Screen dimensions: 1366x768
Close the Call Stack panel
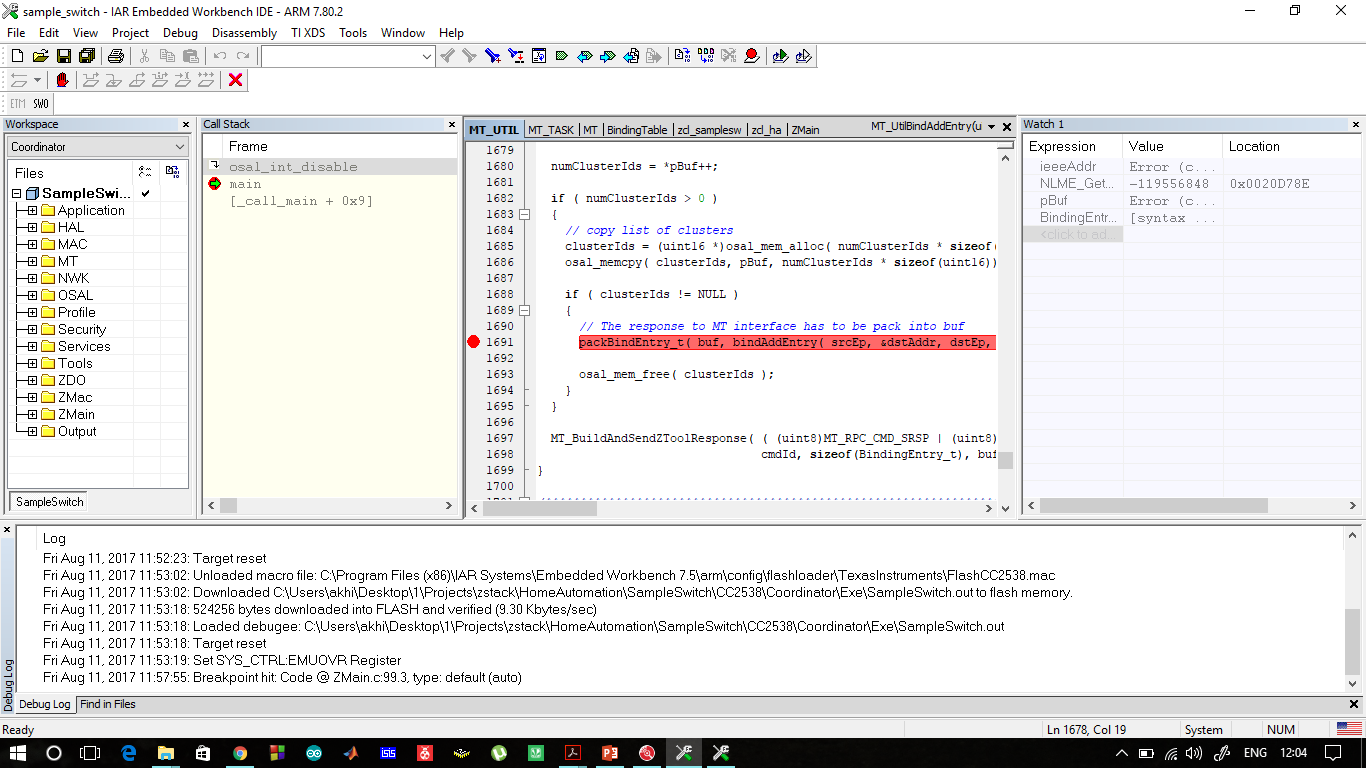point(450,125)
